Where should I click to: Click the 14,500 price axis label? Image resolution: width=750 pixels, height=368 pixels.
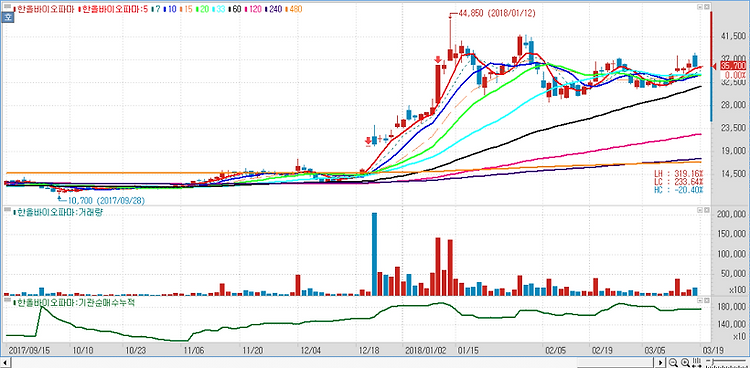pos(732,173)
